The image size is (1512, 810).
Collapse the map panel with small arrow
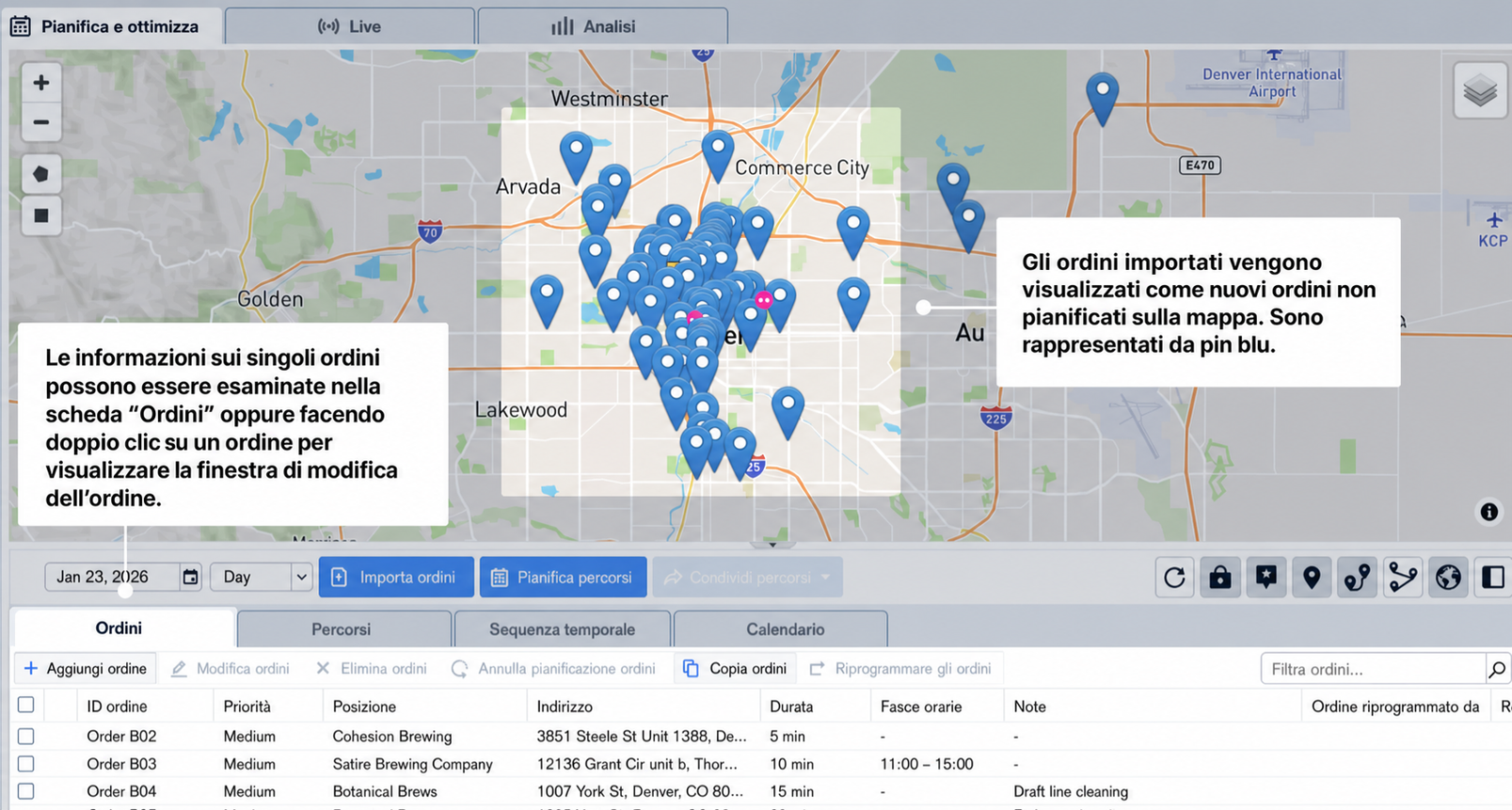(772, 544)
